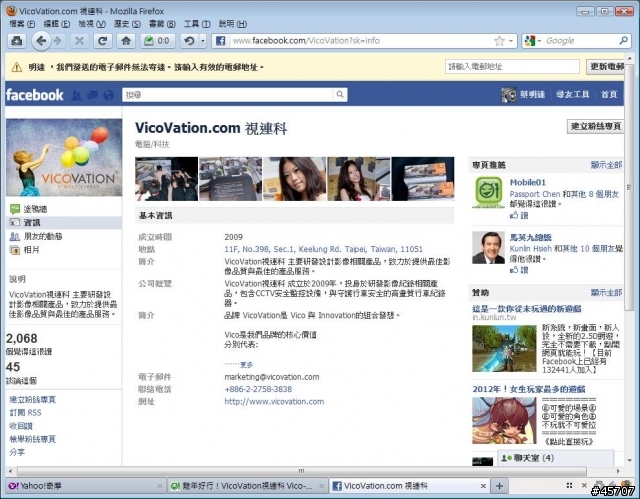Click the 檢舉粉絲專頁 link
The width and height of the screenshot is (640, 499).
coord(33,439)
